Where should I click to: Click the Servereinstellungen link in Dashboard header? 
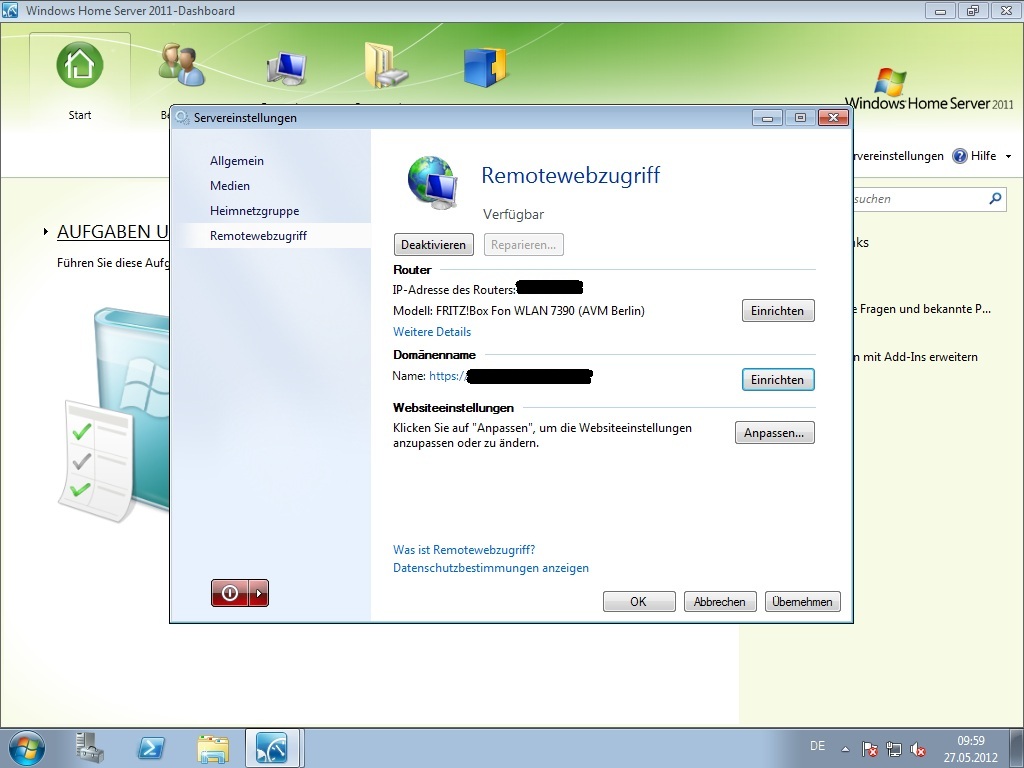coord(899,156)
